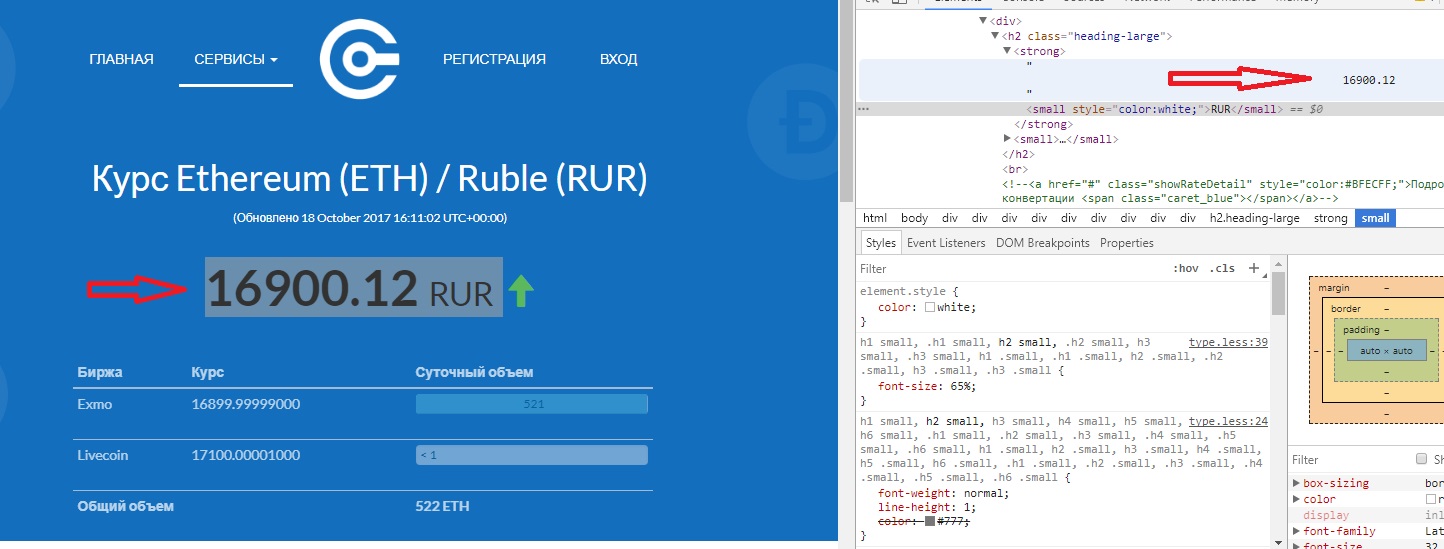Screen dimensions: 1444x549
Task: Expand the box-sizing computed property
Action: [1297, 483]
